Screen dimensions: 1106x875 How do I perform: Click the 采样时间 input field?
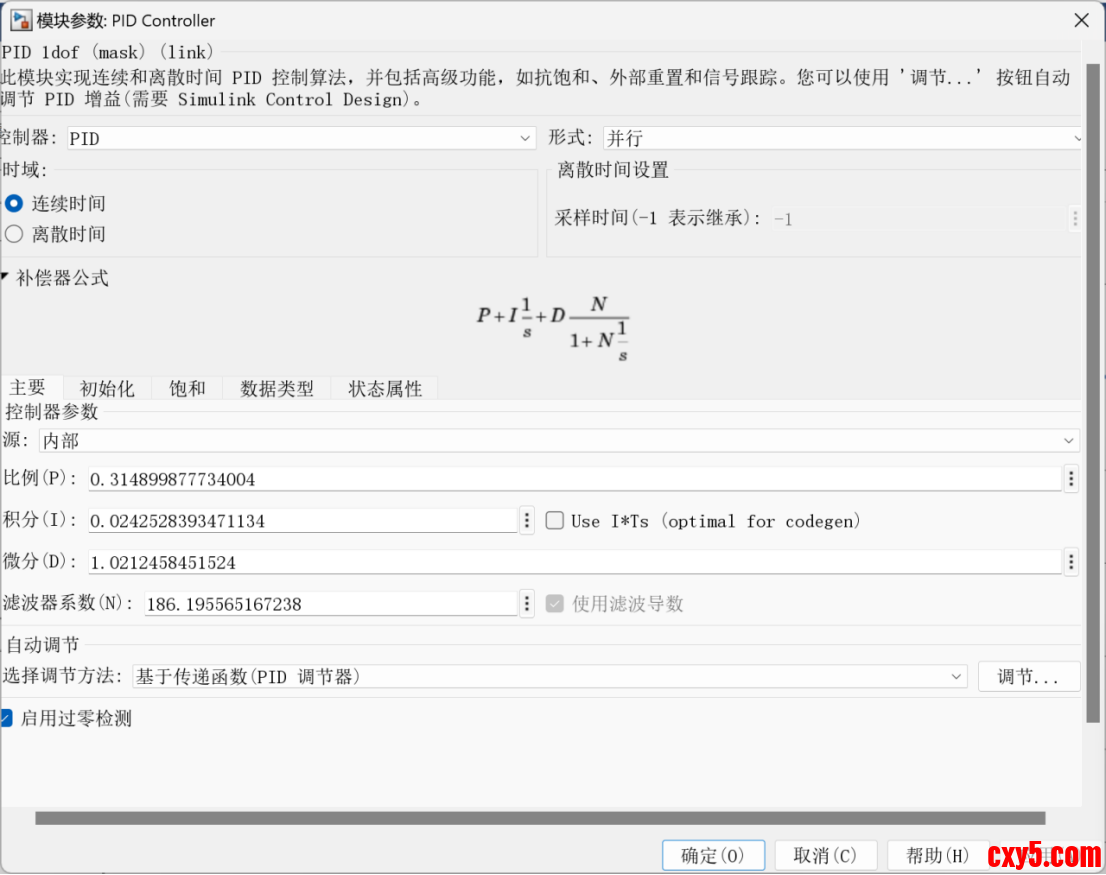pos(919,219)
